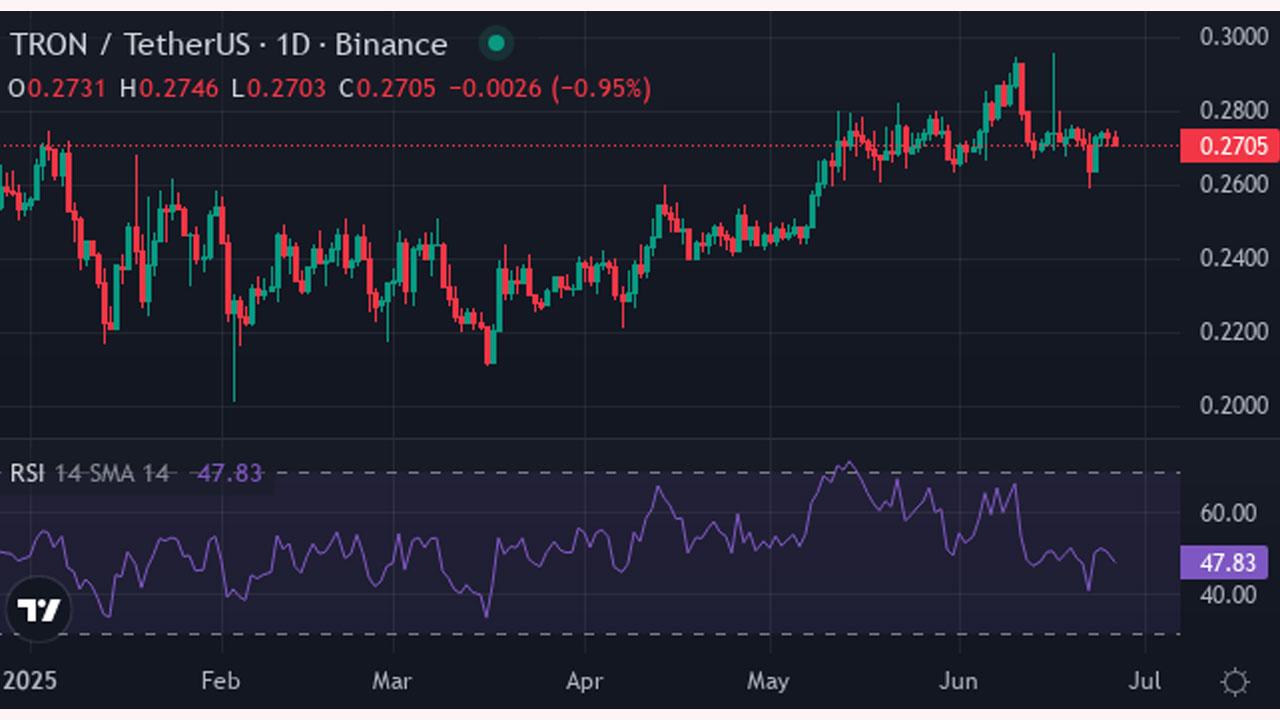Click the TradingView logo icon

[39, 610]
